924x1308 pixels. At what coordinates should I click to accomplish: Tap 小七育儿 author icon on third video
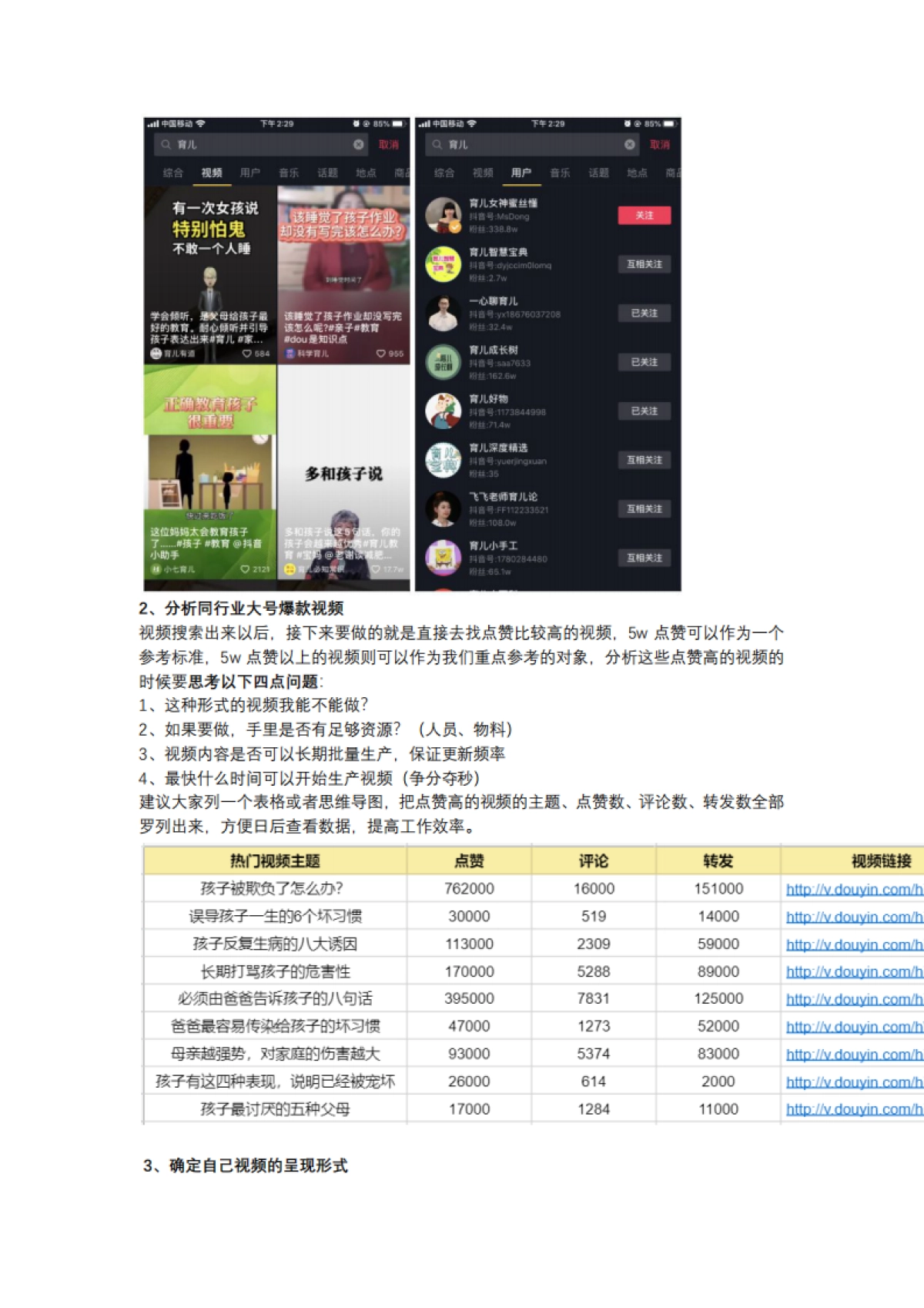click(x=156, y=569)
